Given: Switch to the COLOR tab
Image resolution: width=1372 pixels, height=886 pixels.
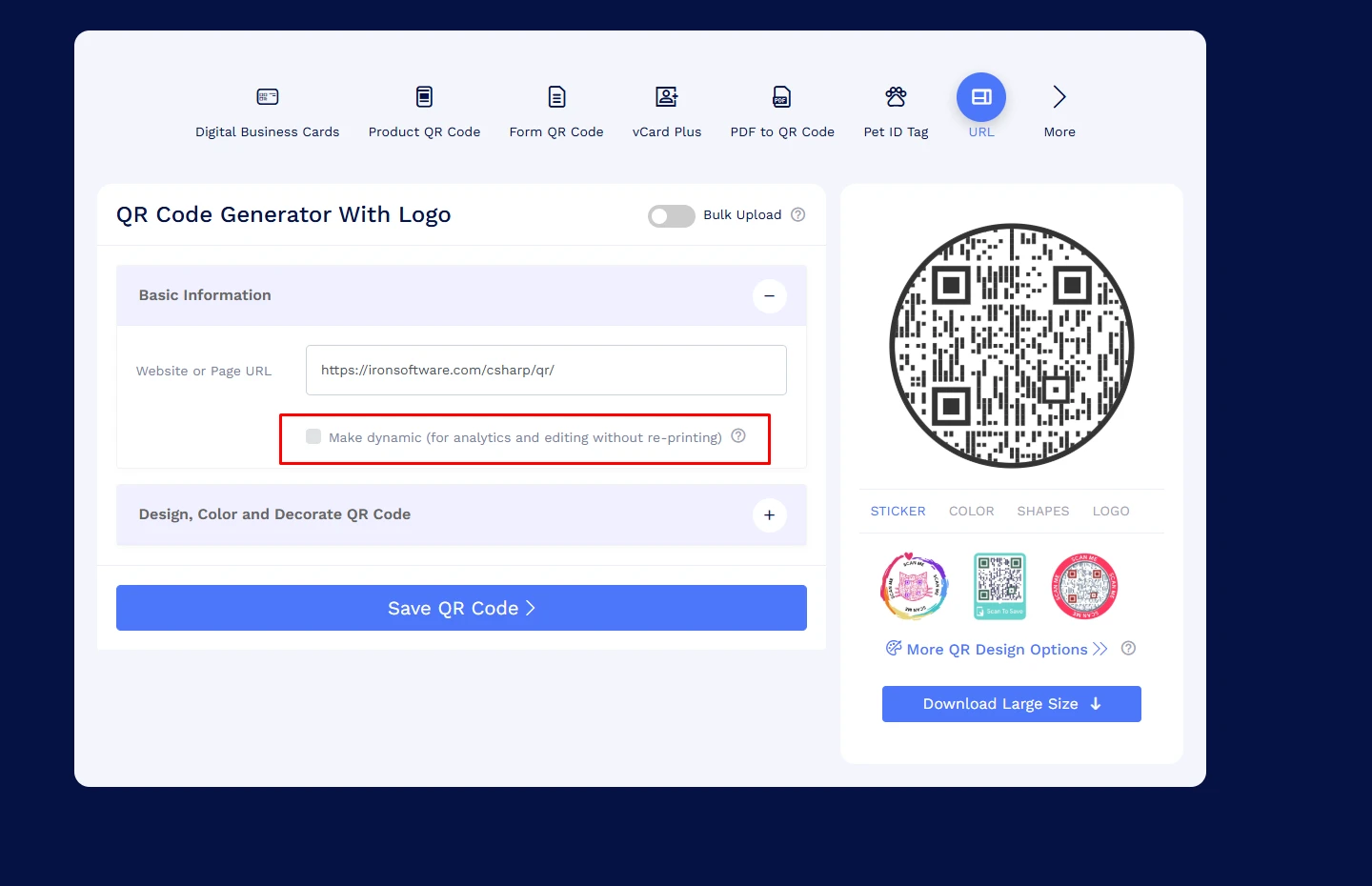Looking at the screenshot, I should pos(971,512).
